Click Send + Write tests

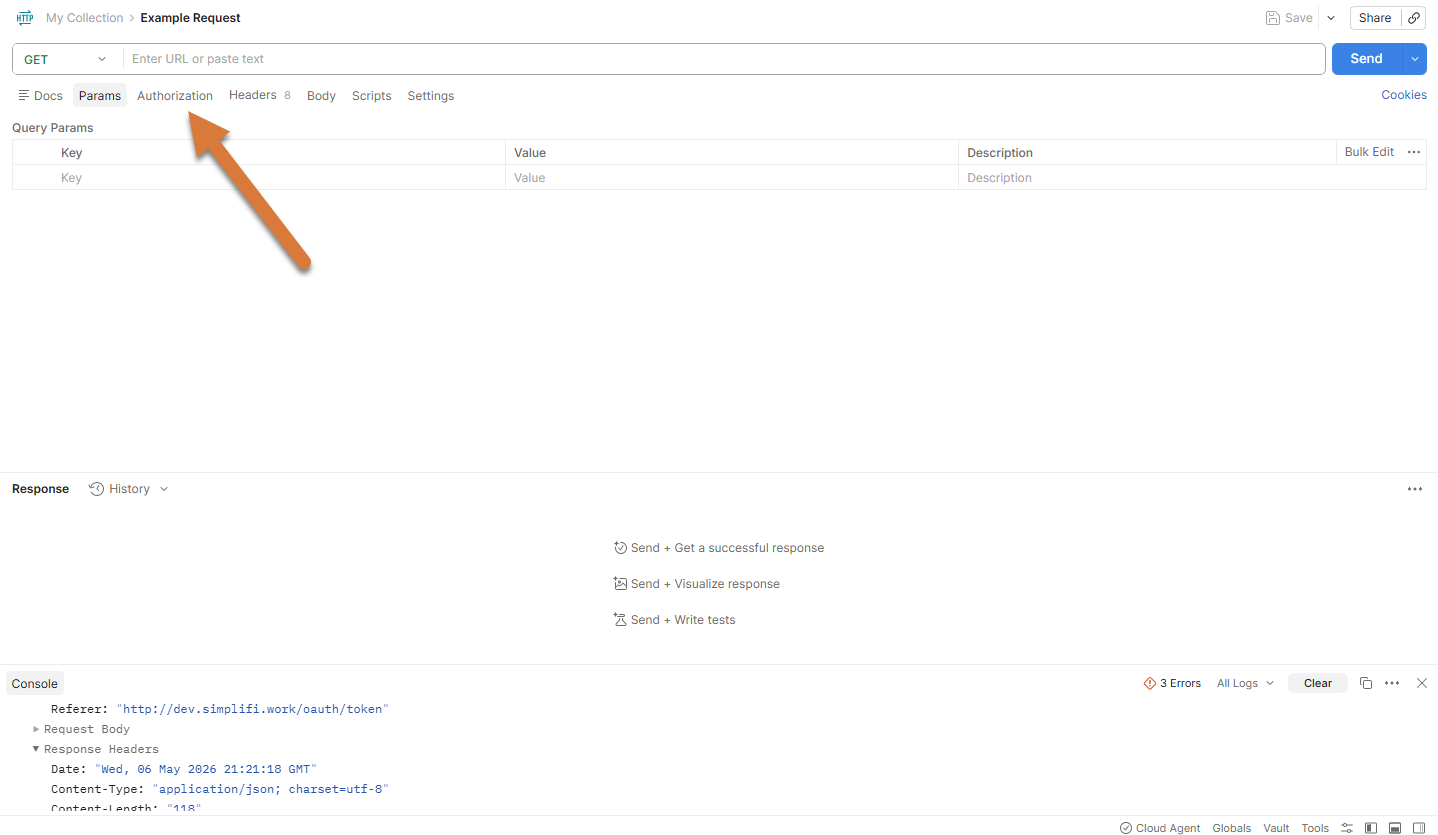675,620
